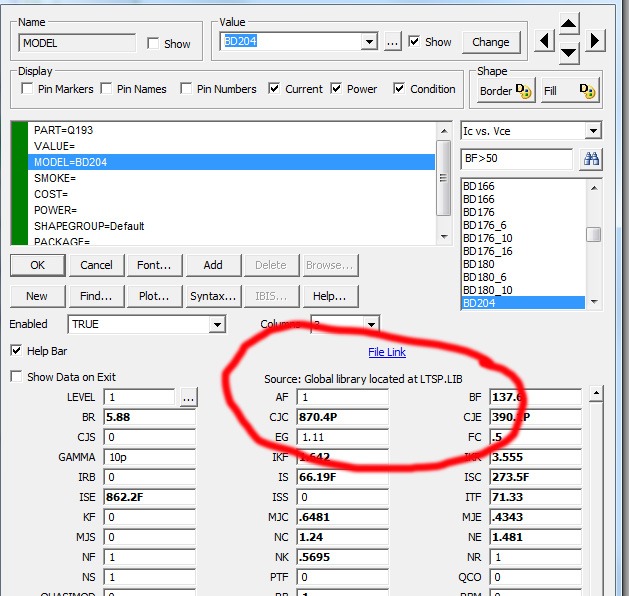
Task: Click the down arrow navigation button
Action: tap(568, 53)
